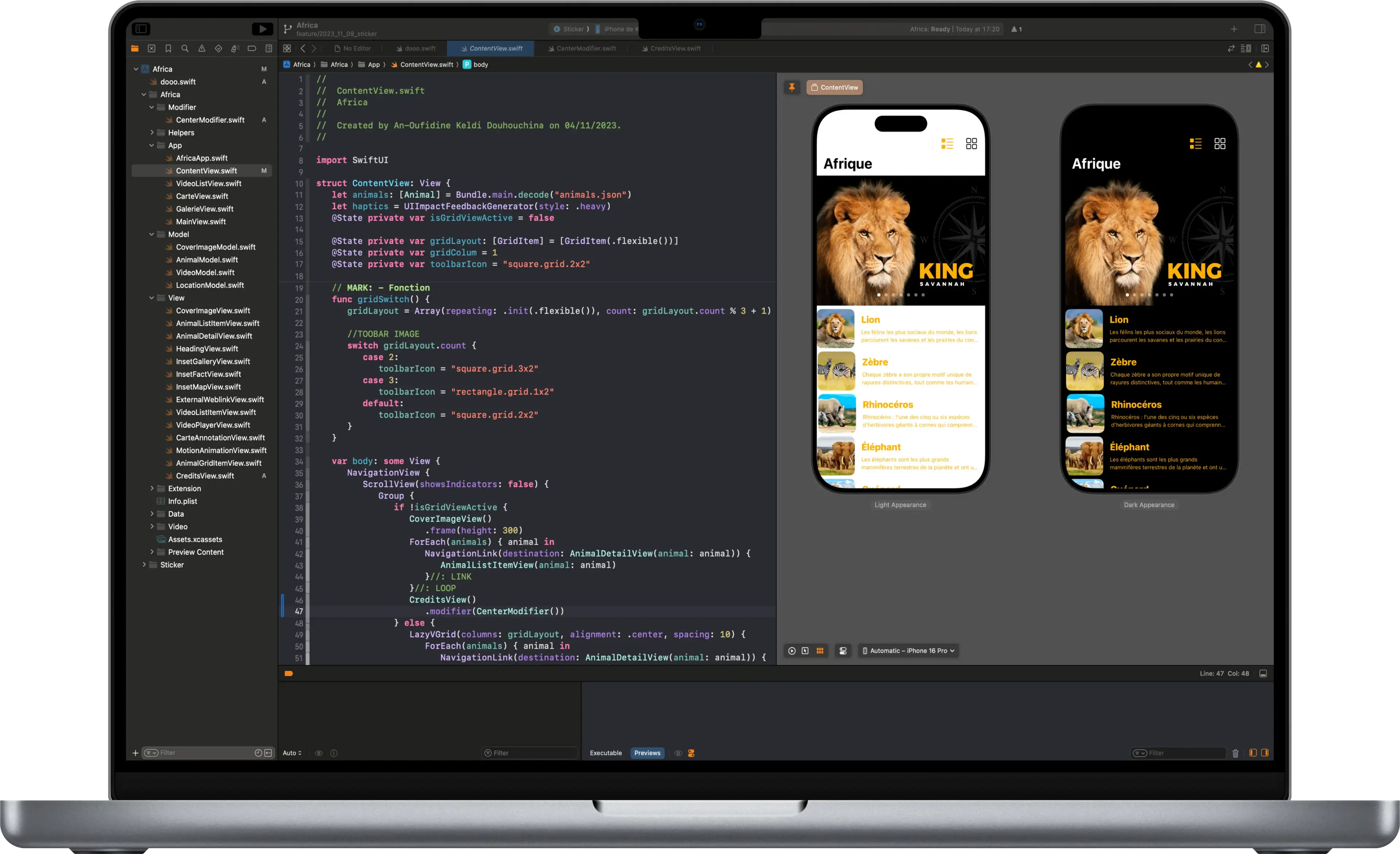Go forward in editor history

[x=314, y=48]
